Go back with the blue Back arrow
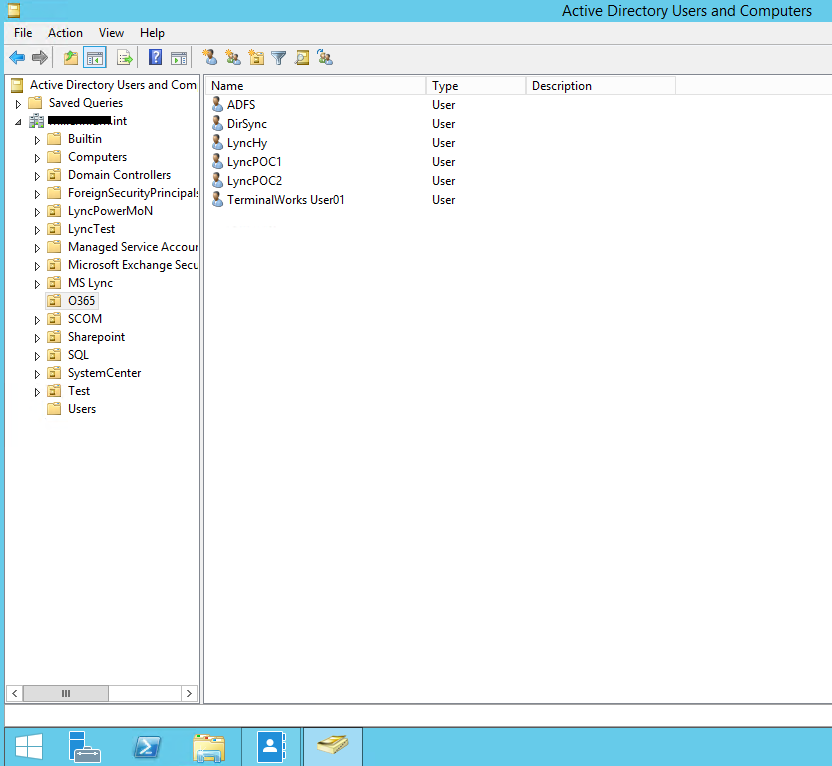The height and width of the screenshot is (766, 832). [17, 57]
